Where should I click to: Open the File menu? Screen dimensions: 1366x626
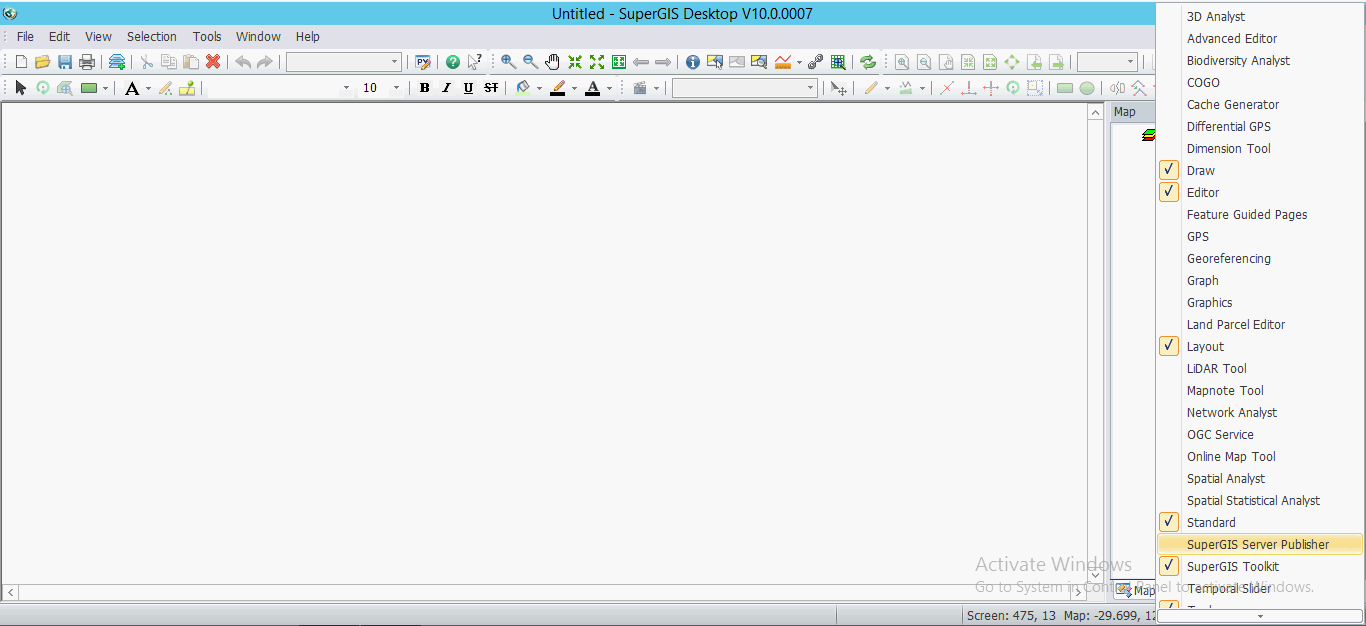[26, 37]
